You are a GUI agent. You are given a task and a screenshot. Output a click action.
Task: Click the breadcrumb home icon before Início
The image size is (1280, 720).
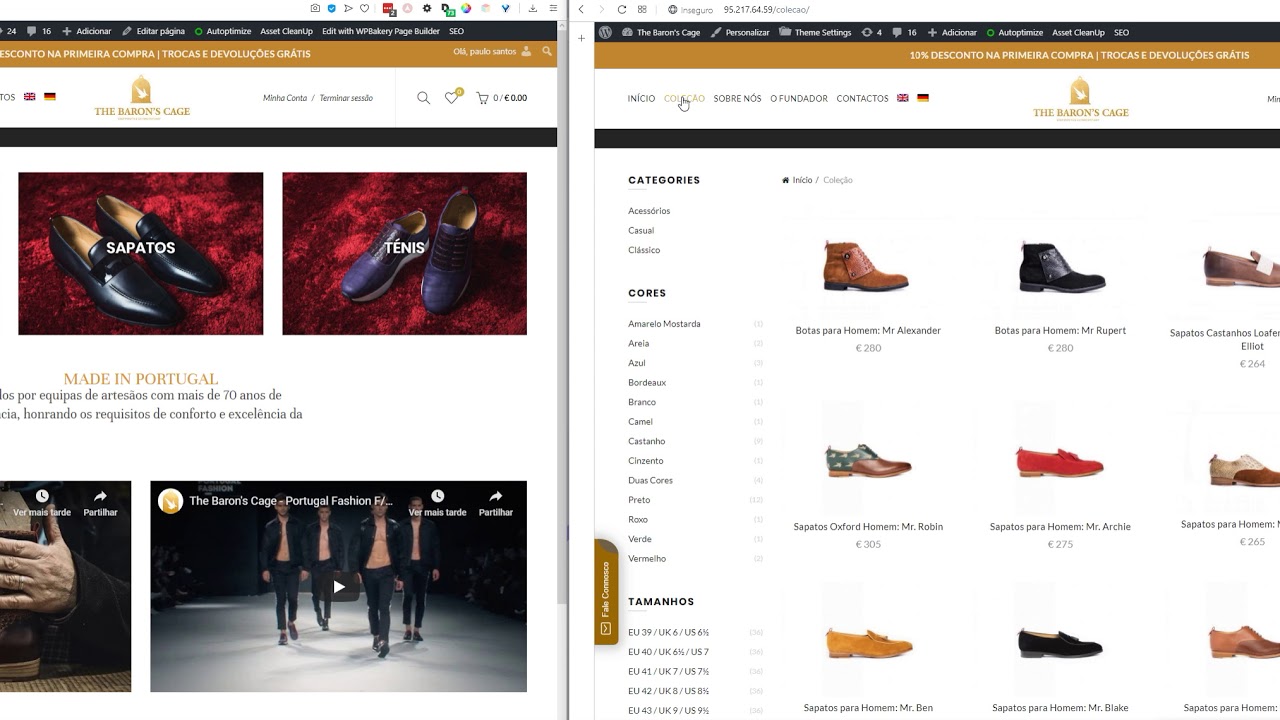(x=786, y=180)
